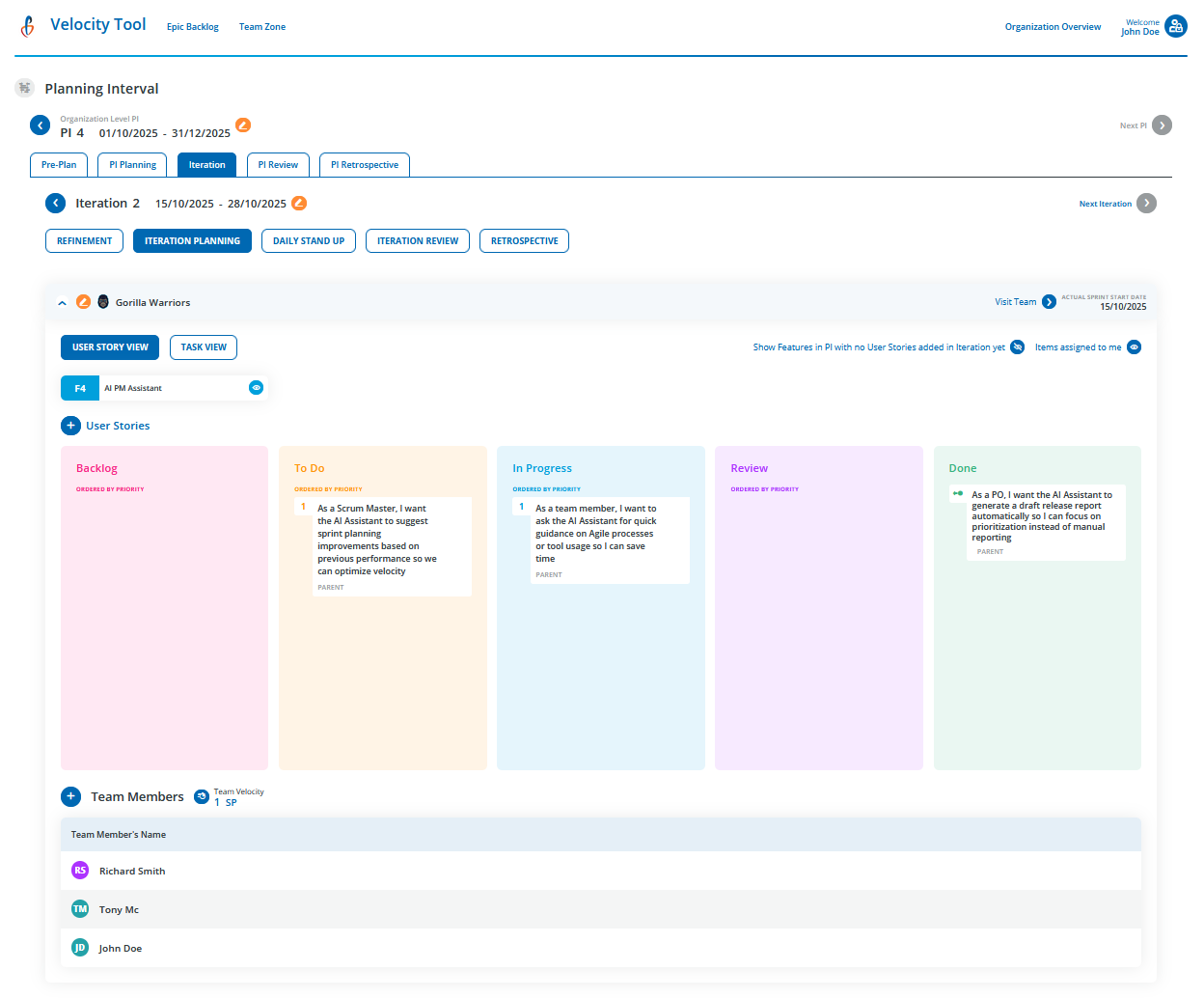This screenshot has width=1204, height=998.
Task: Click the edit pencil next to PI 4
Action: point(242,125)
